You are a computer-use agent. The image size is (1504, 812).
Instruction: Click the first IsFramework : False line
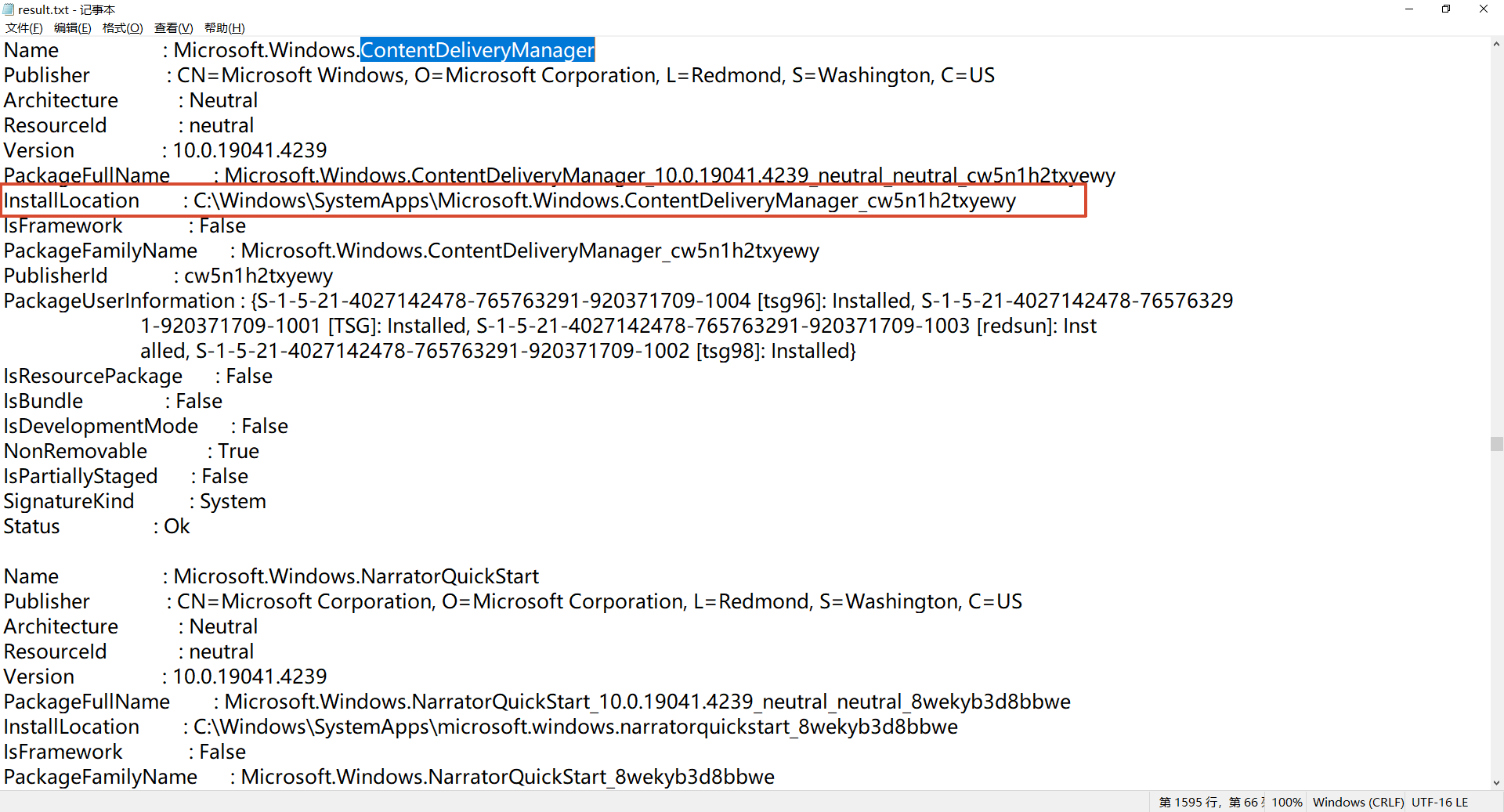click(125, 226)
